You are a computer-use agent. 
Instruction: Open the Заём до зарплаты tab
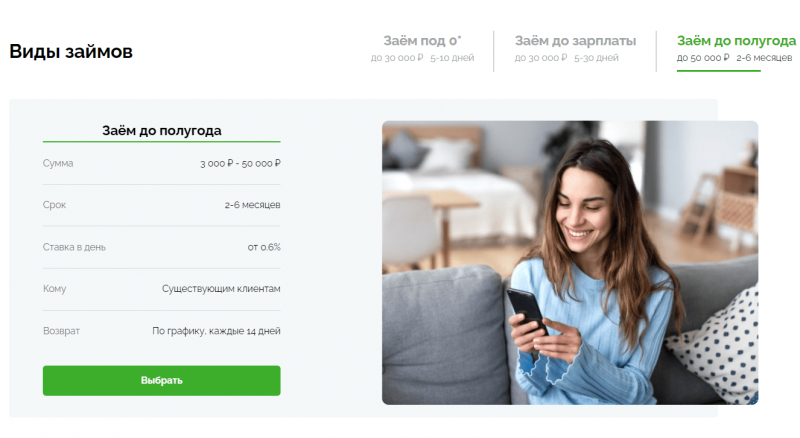click(x=575, y=48)
